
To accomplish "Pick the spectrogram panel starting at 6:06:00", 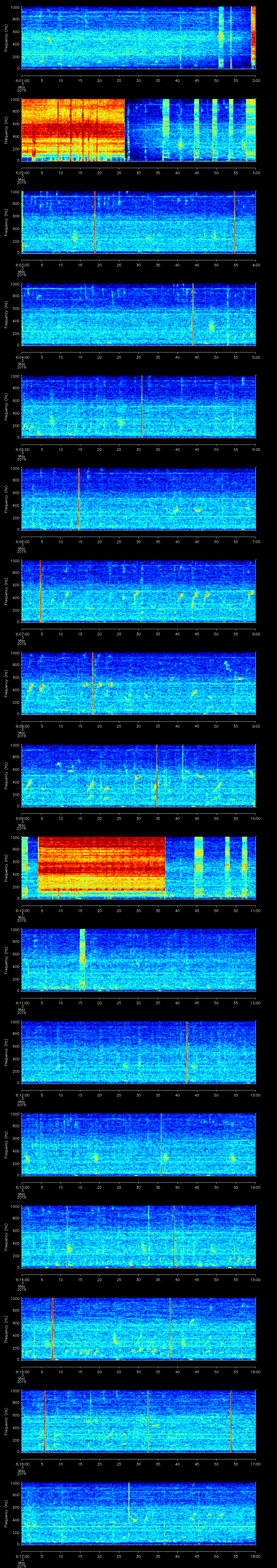I will tap(139, 499).
